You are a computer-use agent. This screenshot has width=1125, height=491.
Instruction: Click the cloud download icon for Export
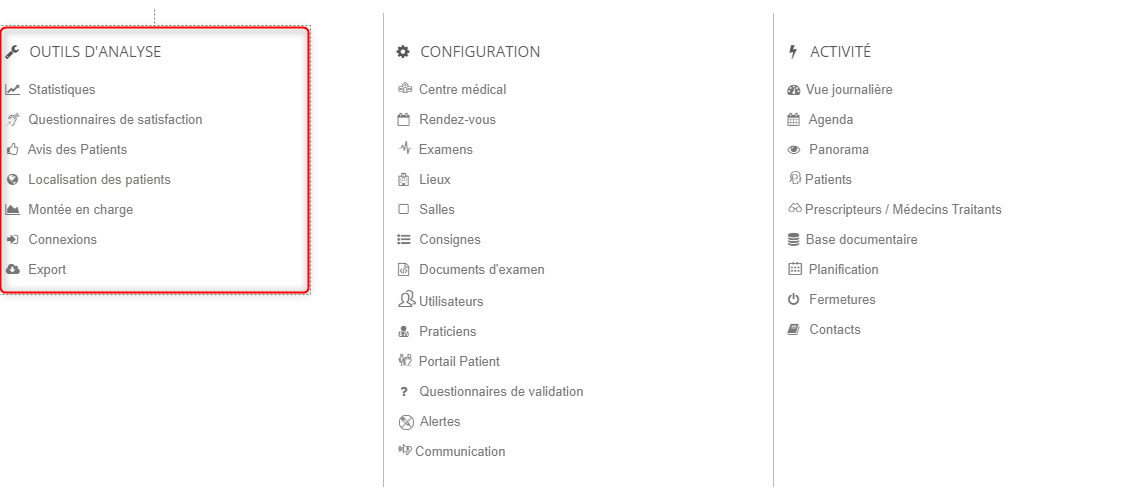(x=12, y=270)
